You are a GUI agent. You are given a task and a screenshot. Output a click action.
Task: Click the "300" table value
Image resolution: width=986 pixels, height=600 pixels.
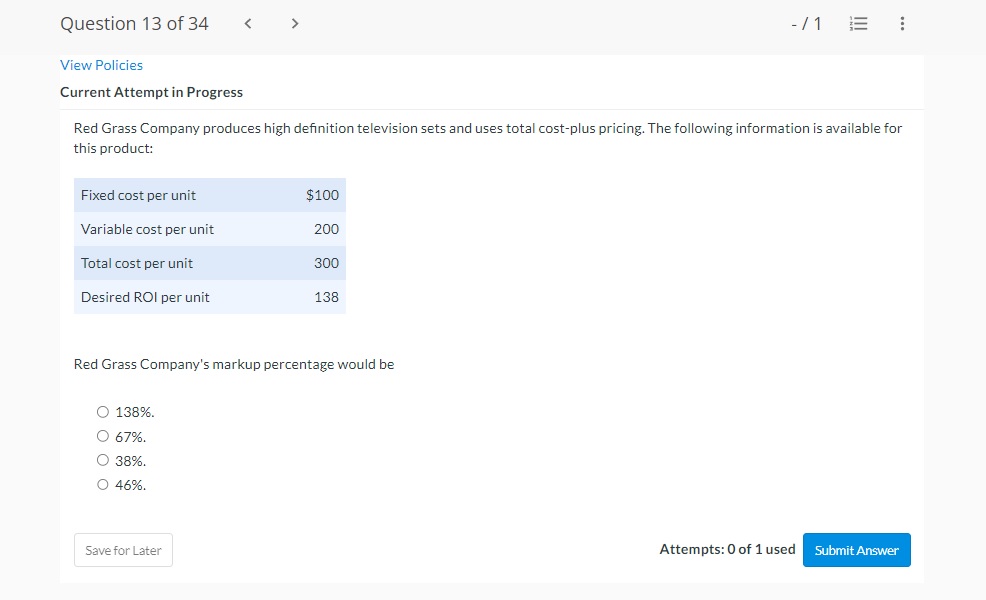pyautogui.click(x=326, y=264)
